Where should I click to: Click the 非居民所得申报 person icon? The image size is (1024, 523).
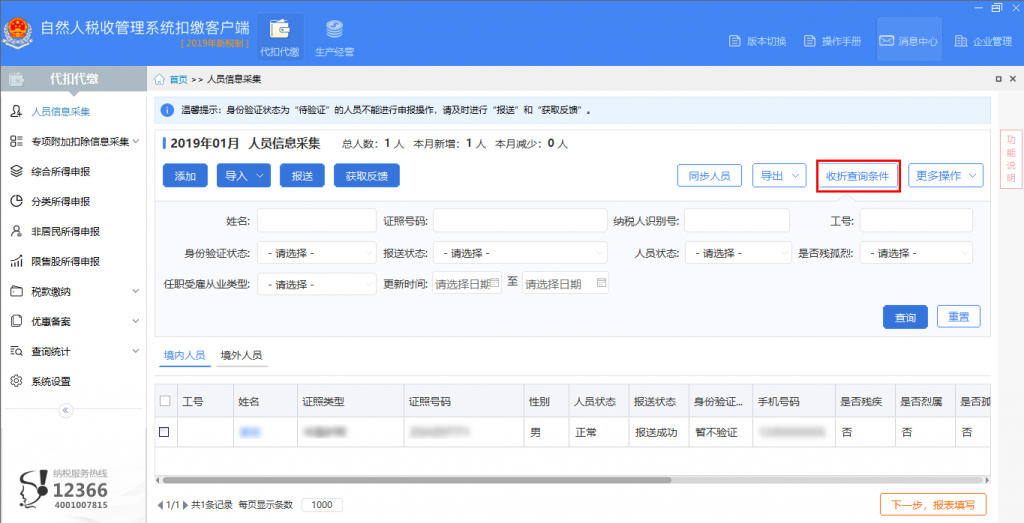(x=16, y=231)
